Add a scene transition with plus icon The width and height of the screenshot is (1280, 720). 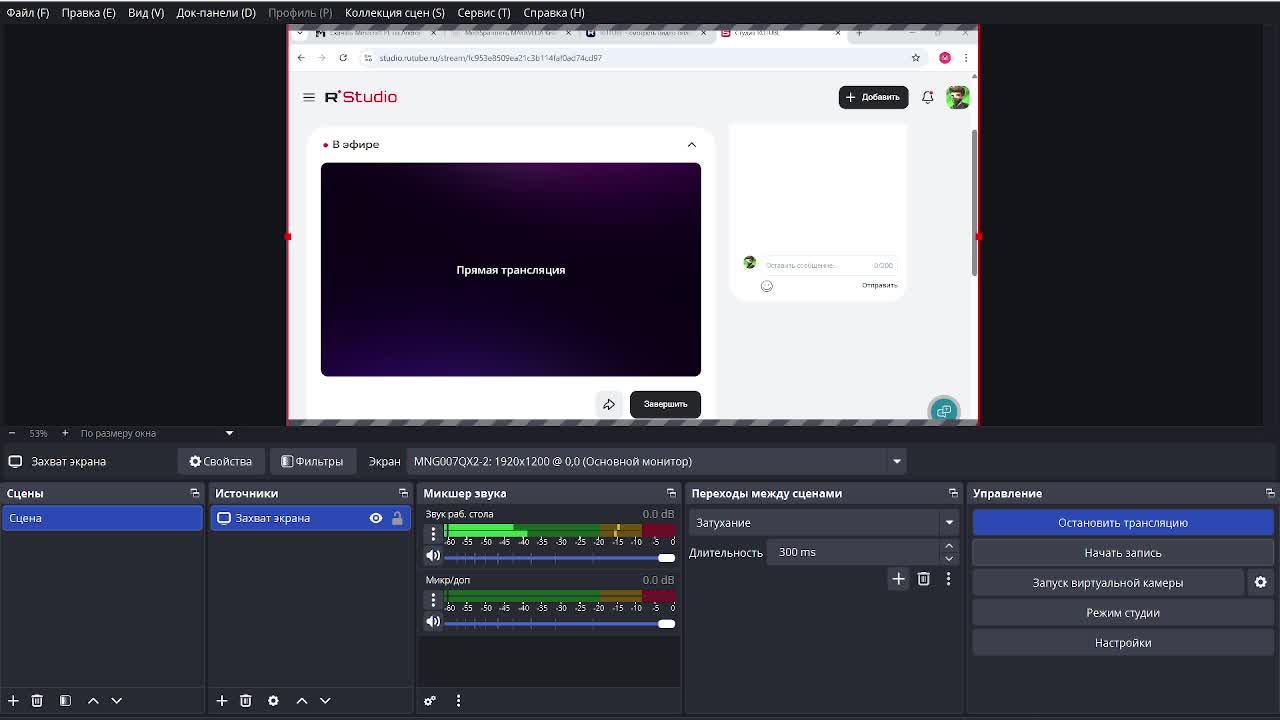click(898, 579)
